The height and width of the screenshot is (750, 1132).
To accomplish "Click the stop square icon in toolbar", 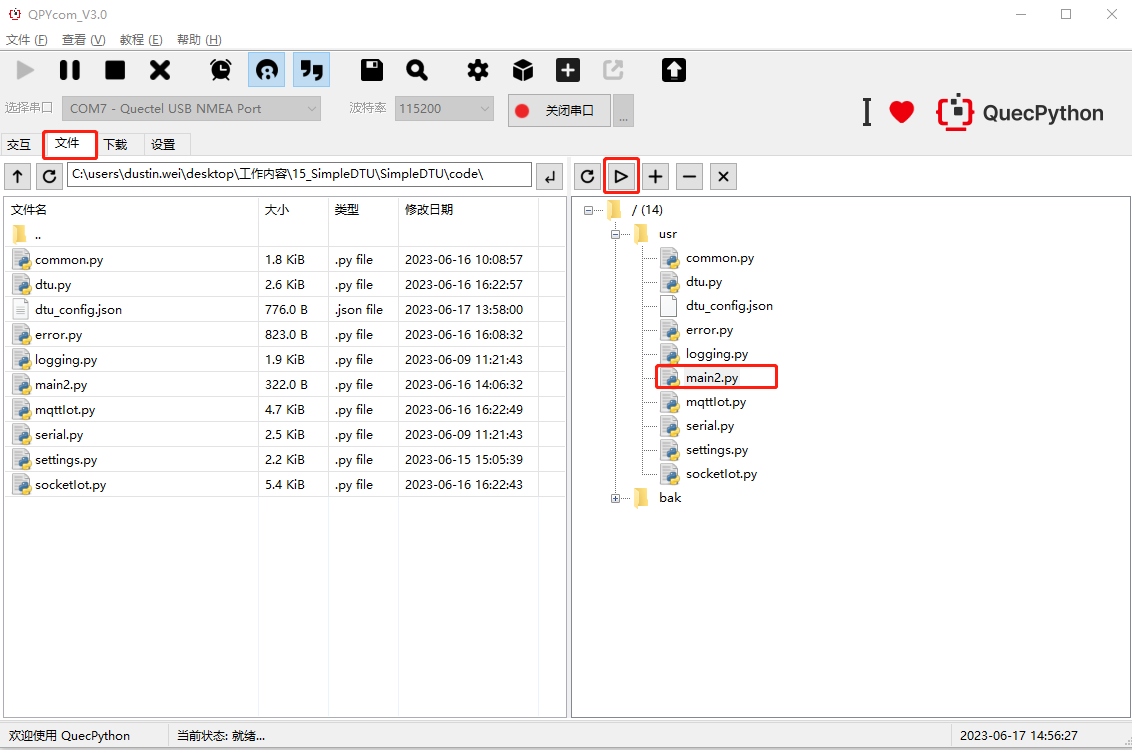I will click(115, 70).
